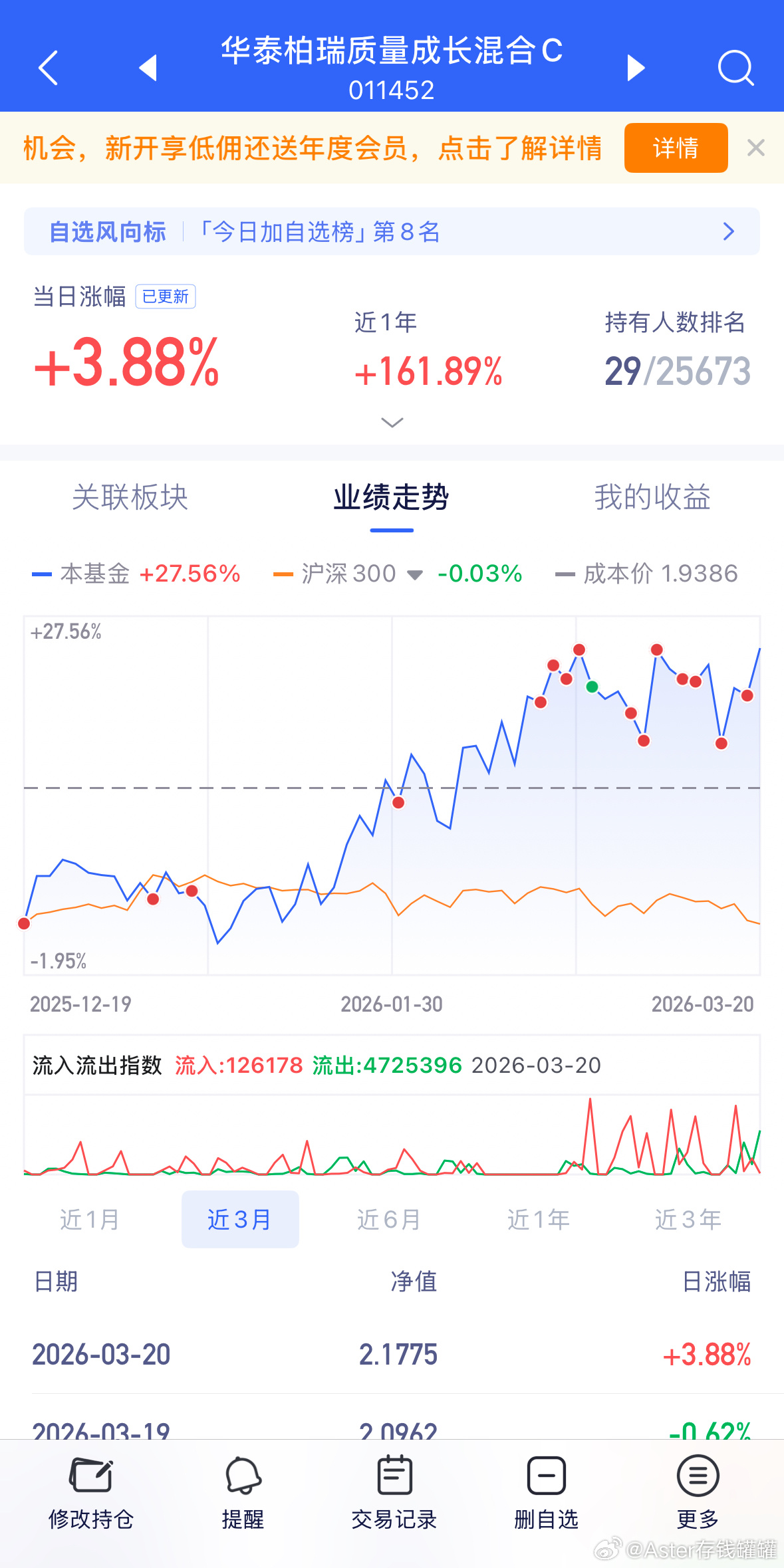This screenshot has width=784, height=1568.
Task: Go to next fund with right triangle
Action: coord(636,68)
